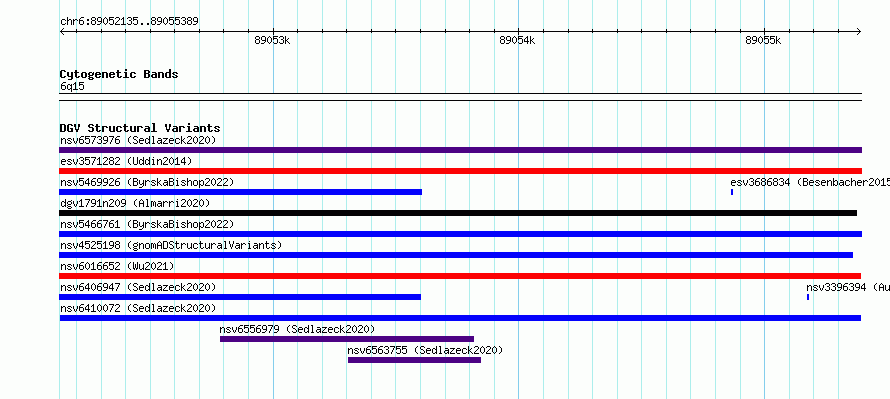Select the blue nsv5469926 variant bar

[x=241, y=192]
